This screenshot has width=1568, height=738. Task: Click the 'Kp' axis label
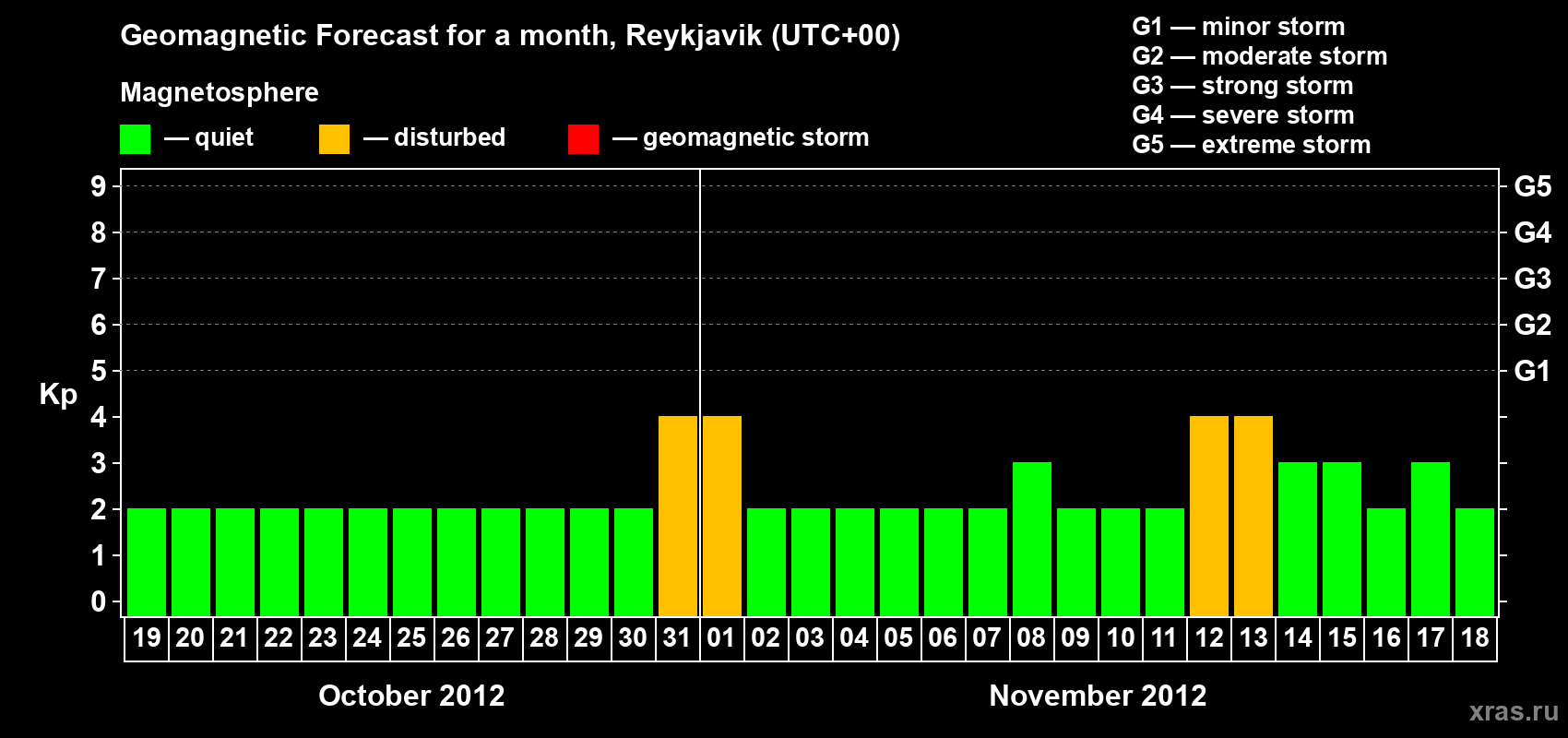(x=58, y=395)
